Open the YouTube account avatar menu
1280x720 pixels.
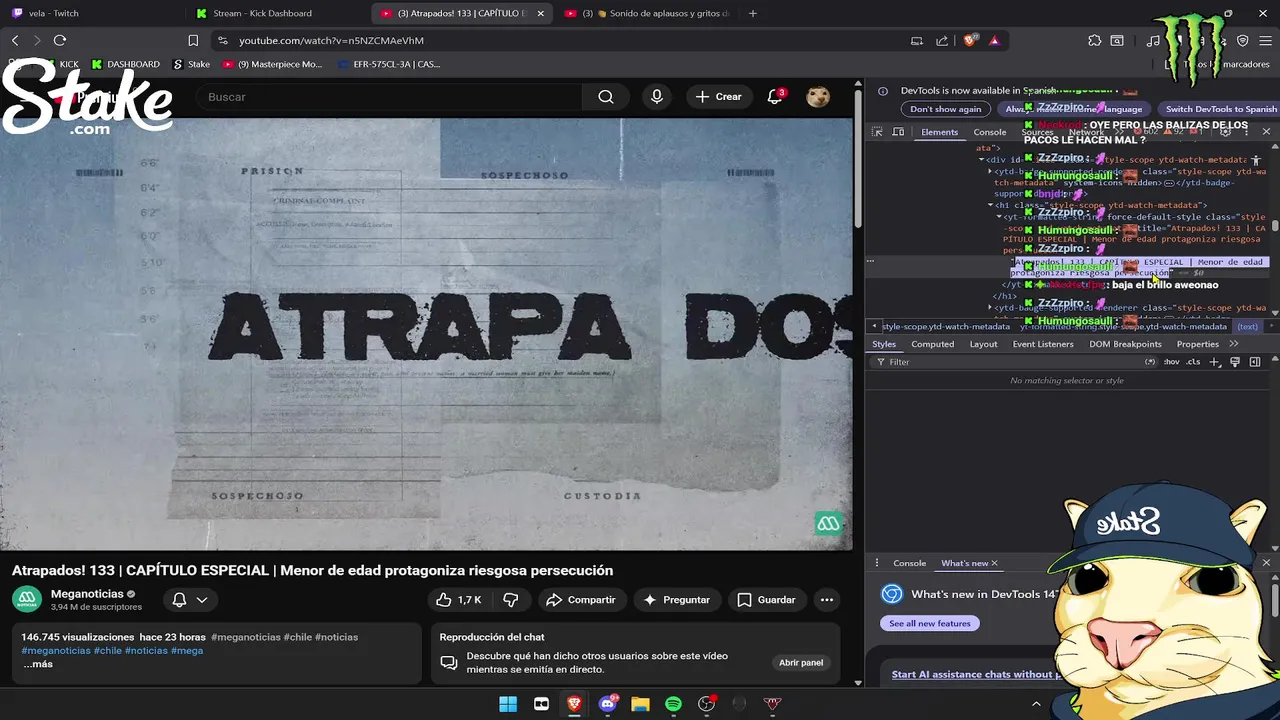(x=818, y=97)
